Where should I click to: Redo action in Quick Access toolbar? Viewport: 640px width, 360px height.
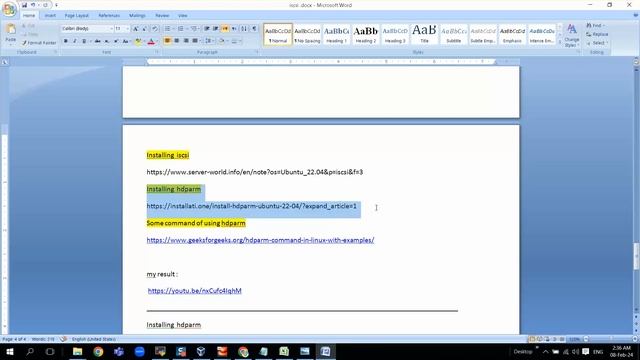[x=45, y=5]
